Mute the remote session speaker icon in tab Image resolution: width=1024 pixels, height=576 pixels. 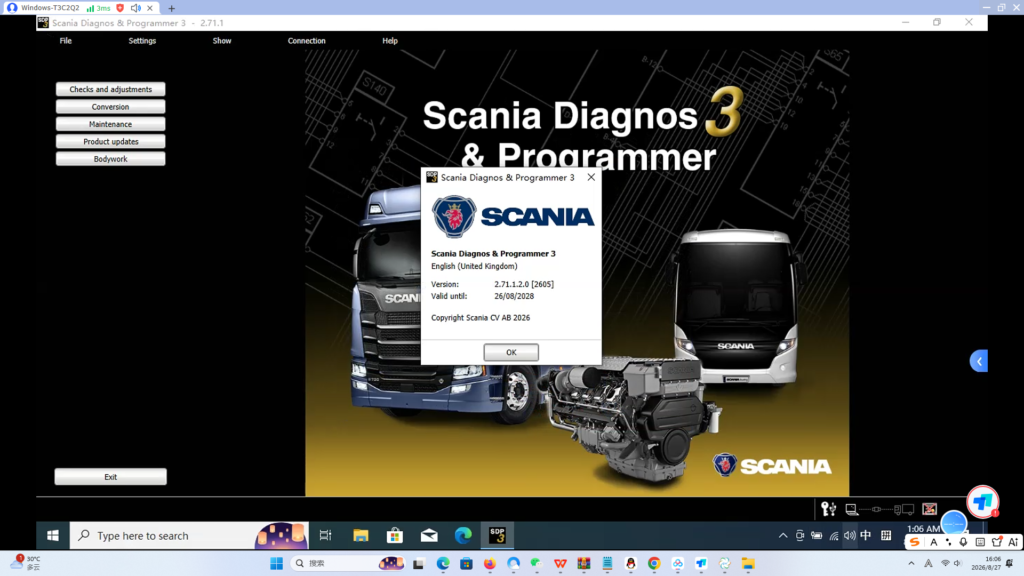click(136, 8)
